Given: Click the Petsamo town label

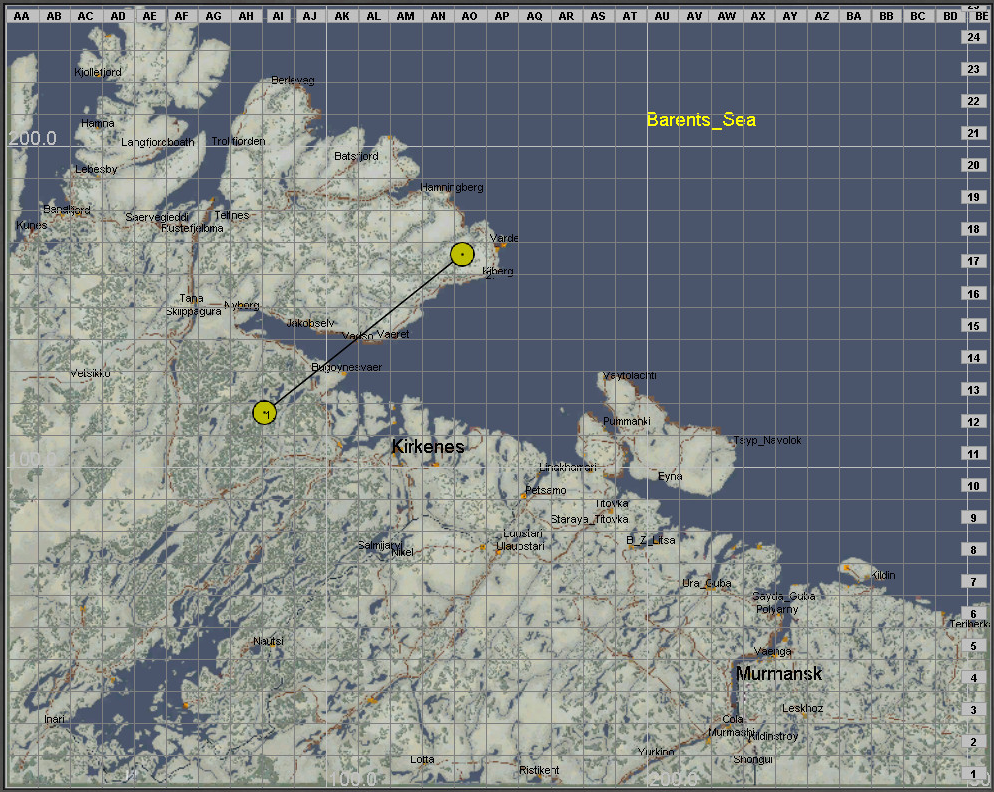Looking at the screenshot, I should [x=546, y=490].
